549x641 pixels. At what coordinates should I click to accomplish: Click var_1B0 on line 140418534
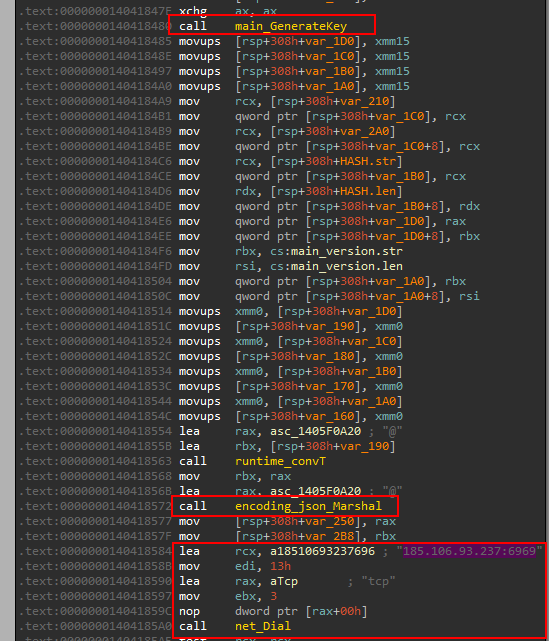pos(371,371)
